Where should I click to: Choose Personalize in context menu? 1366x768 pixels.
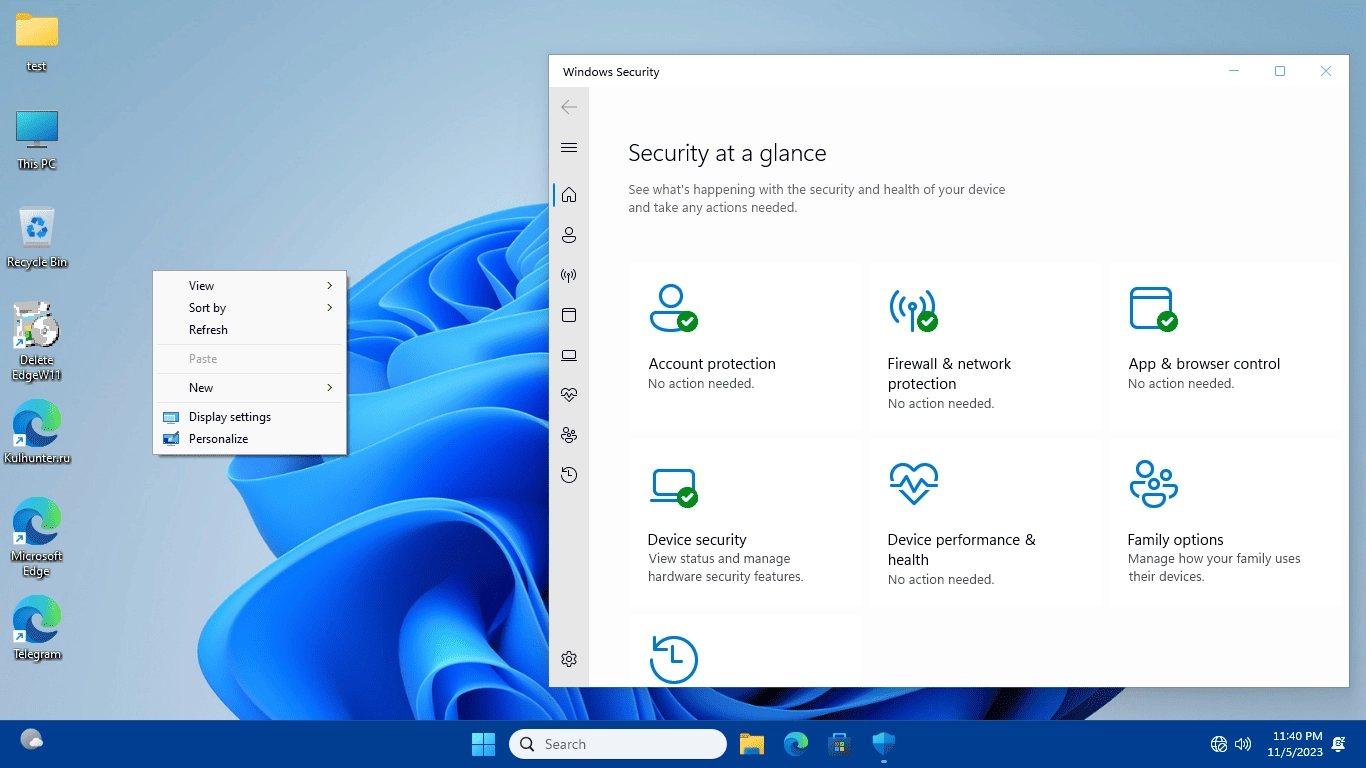[x=250, y=439]
